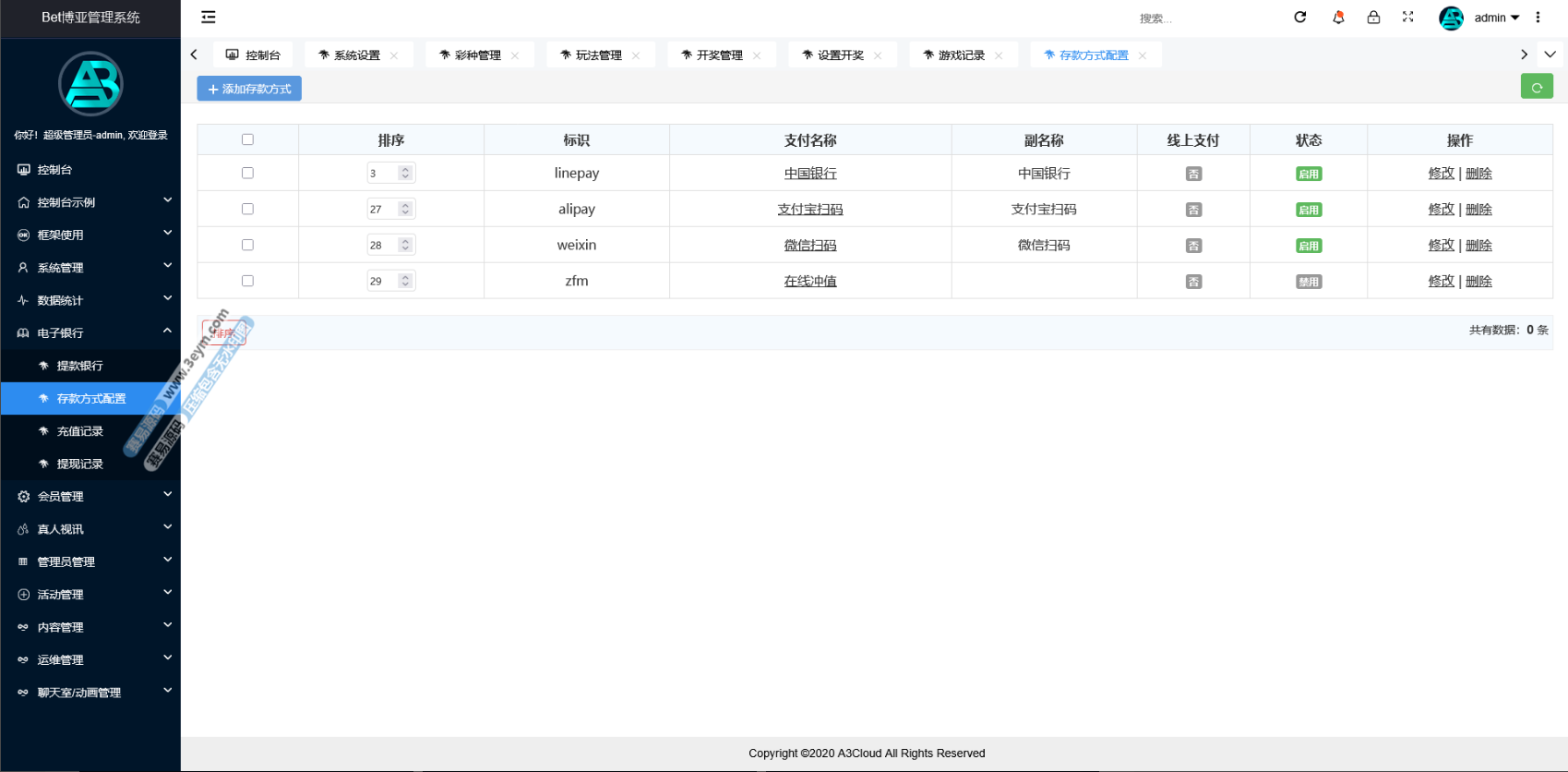Close the 存款方式配置 tab
Viewport: 1568px width, 772px height.
pyautogui.click(x=1143, y=55)
